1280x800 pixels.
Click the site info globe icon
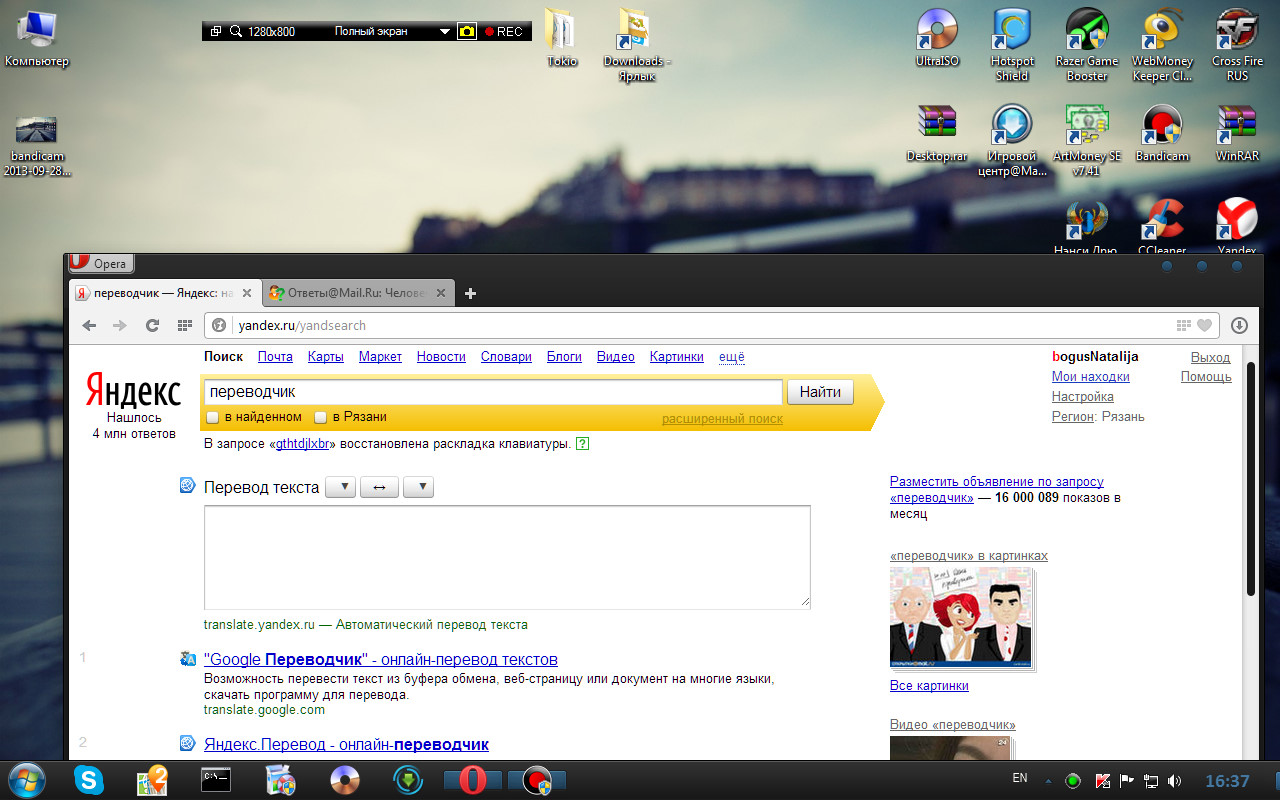(x=219, y=325)
